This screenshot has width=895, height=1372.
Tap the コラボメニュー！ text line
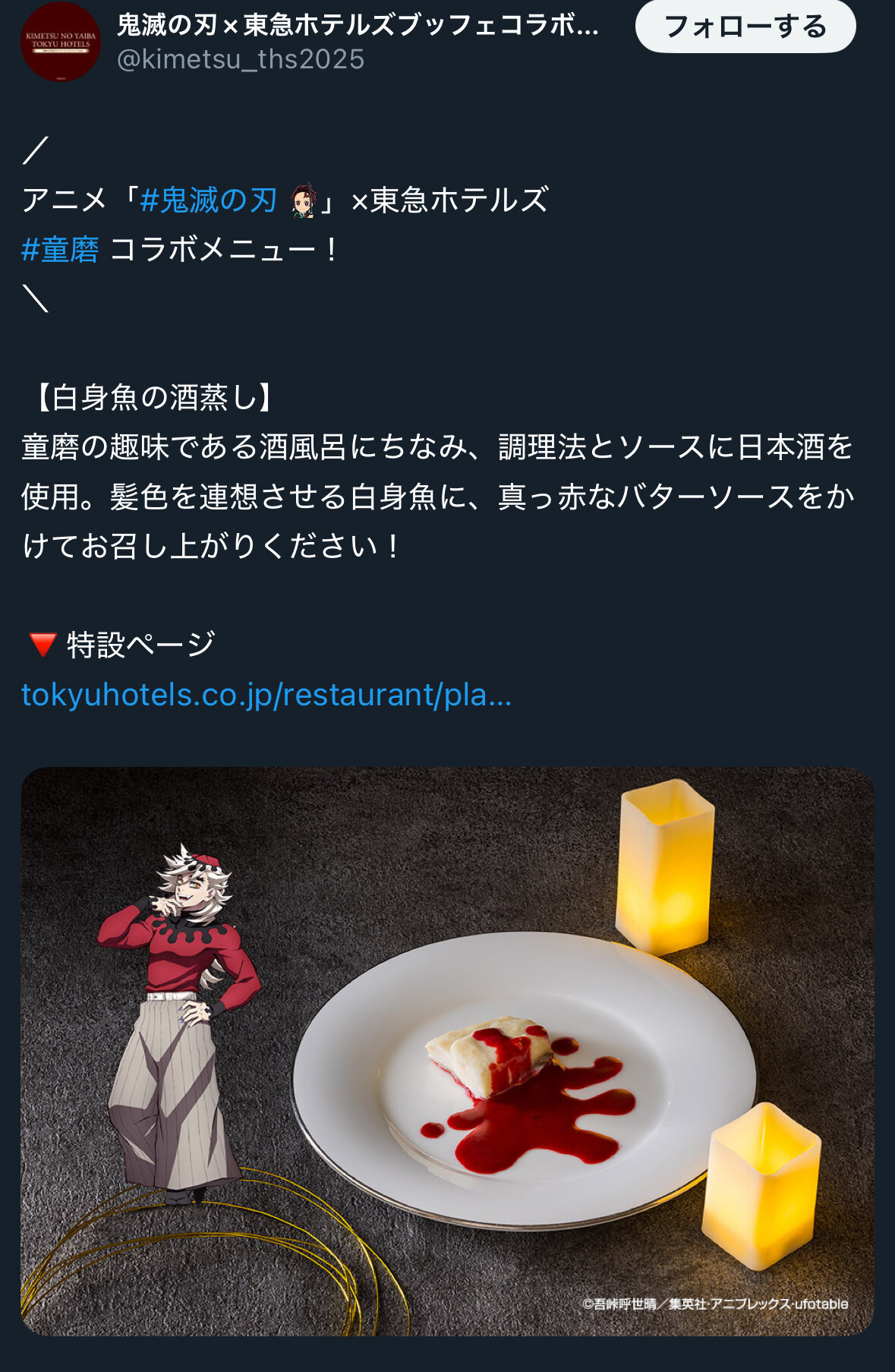coord(226,250)
